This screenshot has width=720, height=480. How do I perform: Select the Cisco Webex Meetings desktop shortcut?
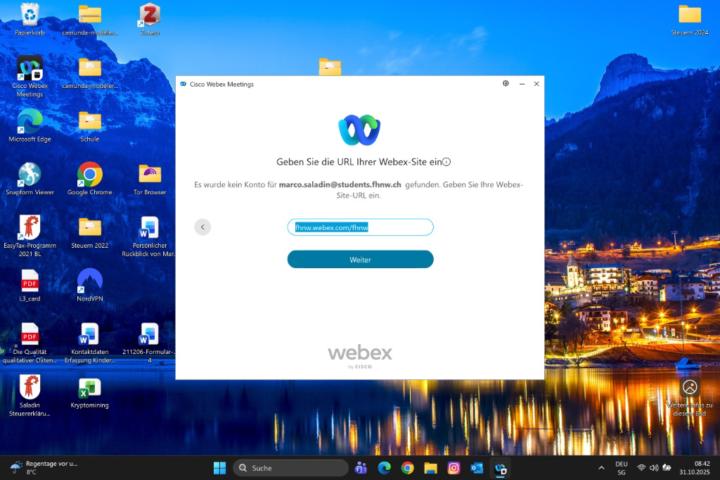point(30,76)
